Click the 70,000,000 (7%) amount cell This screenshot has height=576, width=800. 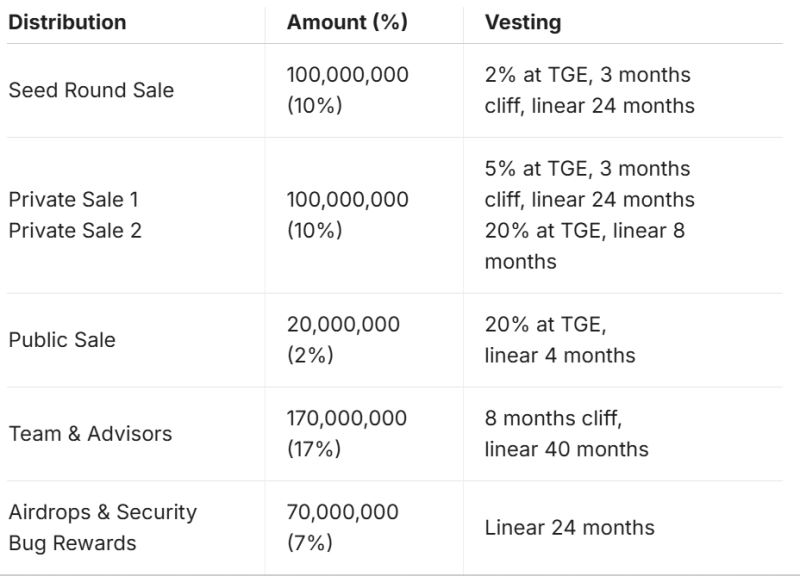click(343, 528)
